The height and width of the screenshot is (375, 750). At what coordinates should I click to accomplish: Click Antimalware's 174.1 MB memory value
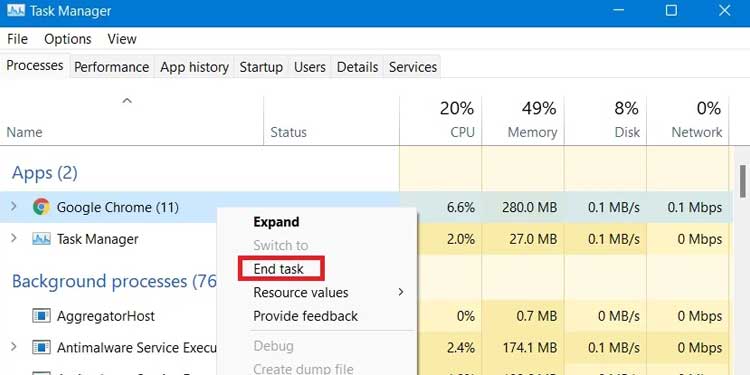click(x=529, y=348)
